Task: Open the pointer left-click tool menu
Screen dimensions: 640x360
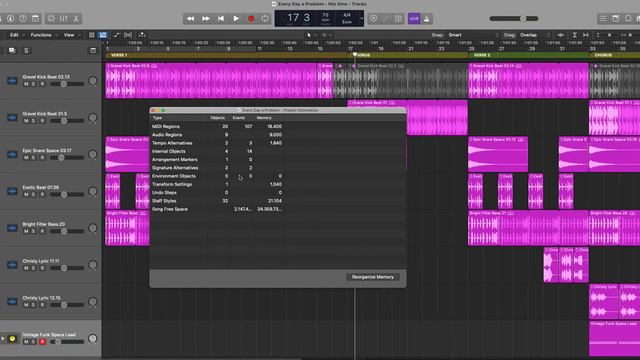Action: pyautogui.click(x=310, y=35)
